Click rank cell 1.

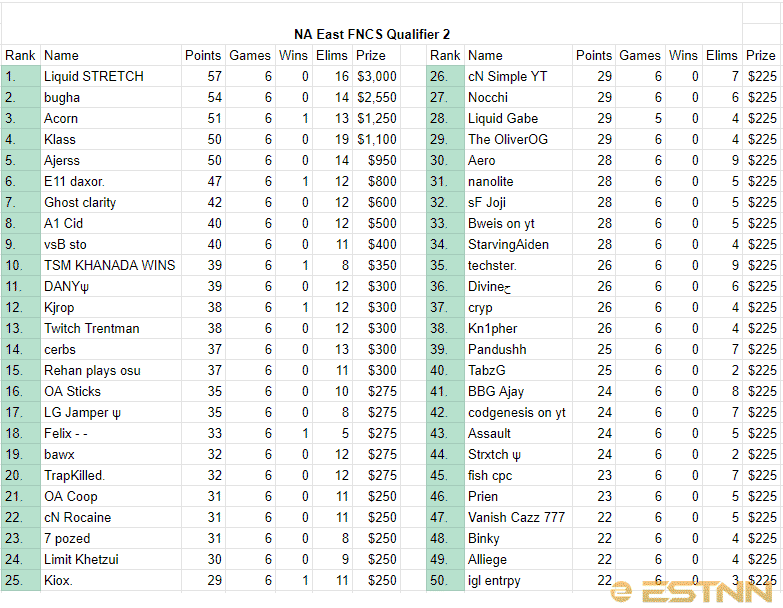click(x=21, y=76)
